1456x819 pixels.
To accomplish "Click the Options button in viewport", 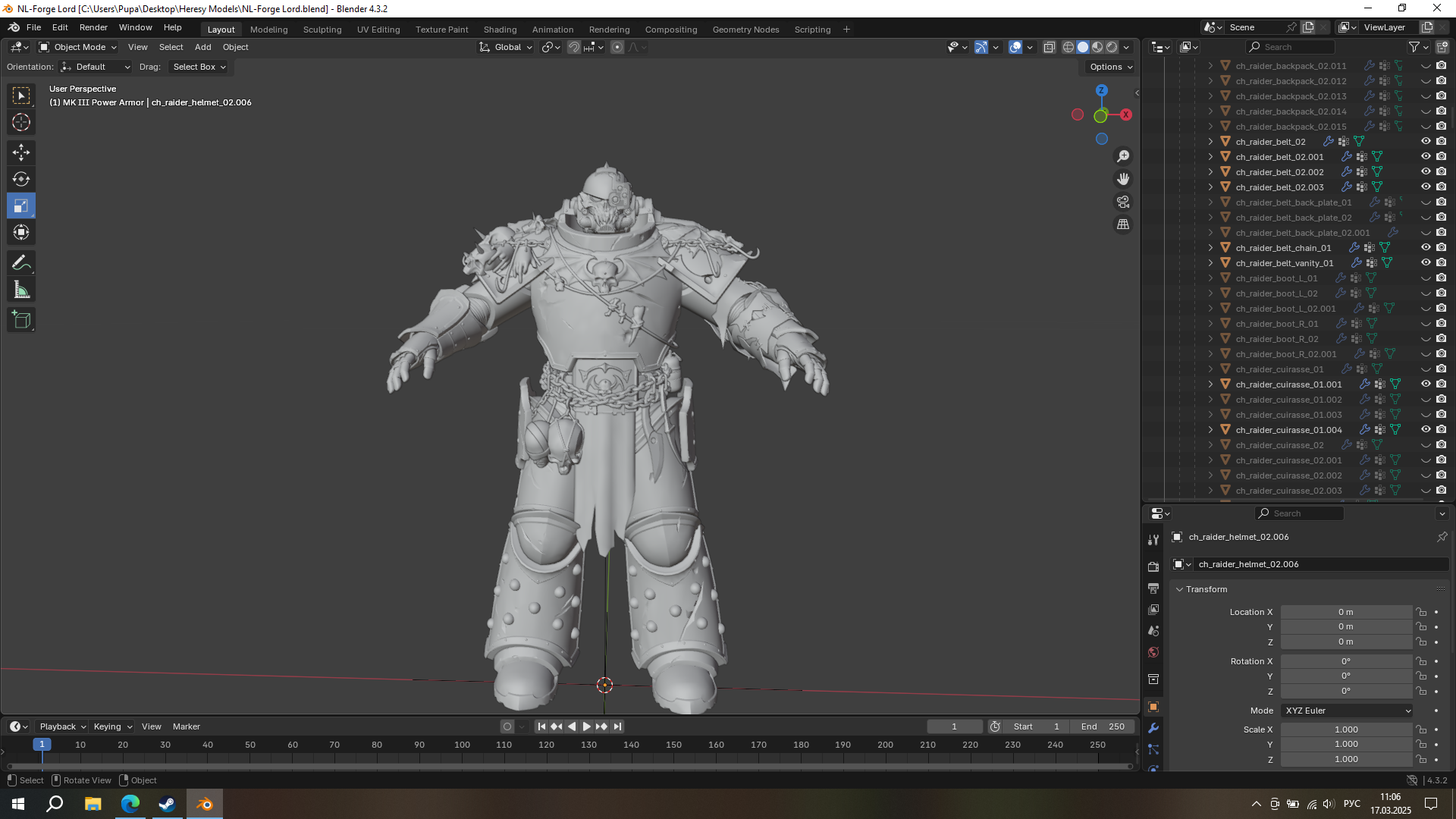I will pyautogui.click(x=1111, y=67).
